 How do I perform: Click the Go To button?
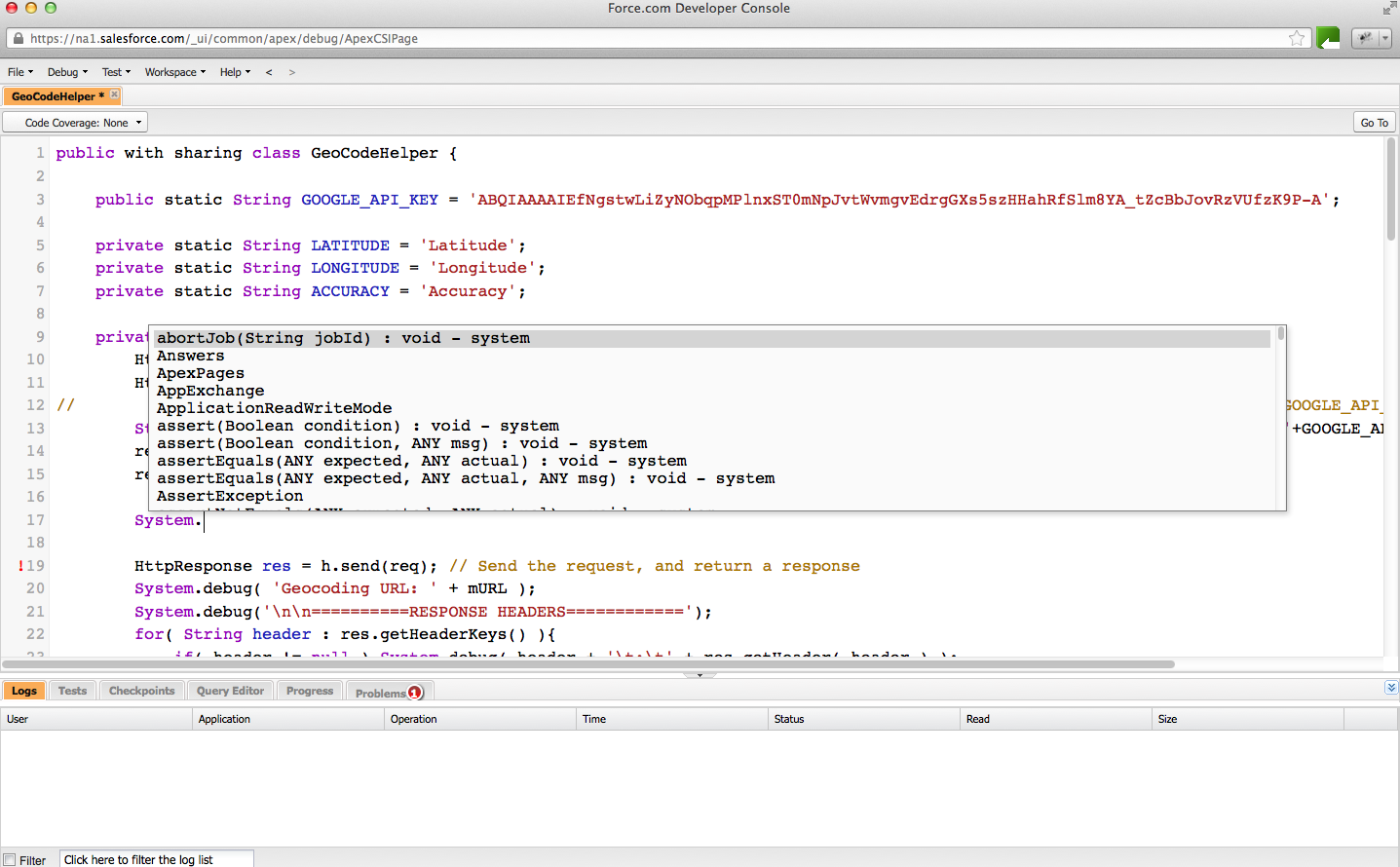(1374, 123)
